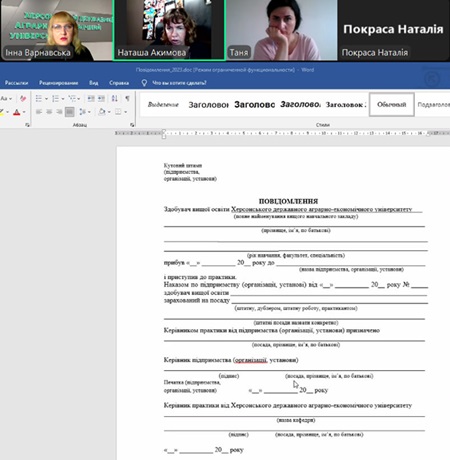Viewport: 450px width, 460px height.
Task: Click the 'зарахований на посаду' text
Action: pyautogui.click(x=197, y=300)
